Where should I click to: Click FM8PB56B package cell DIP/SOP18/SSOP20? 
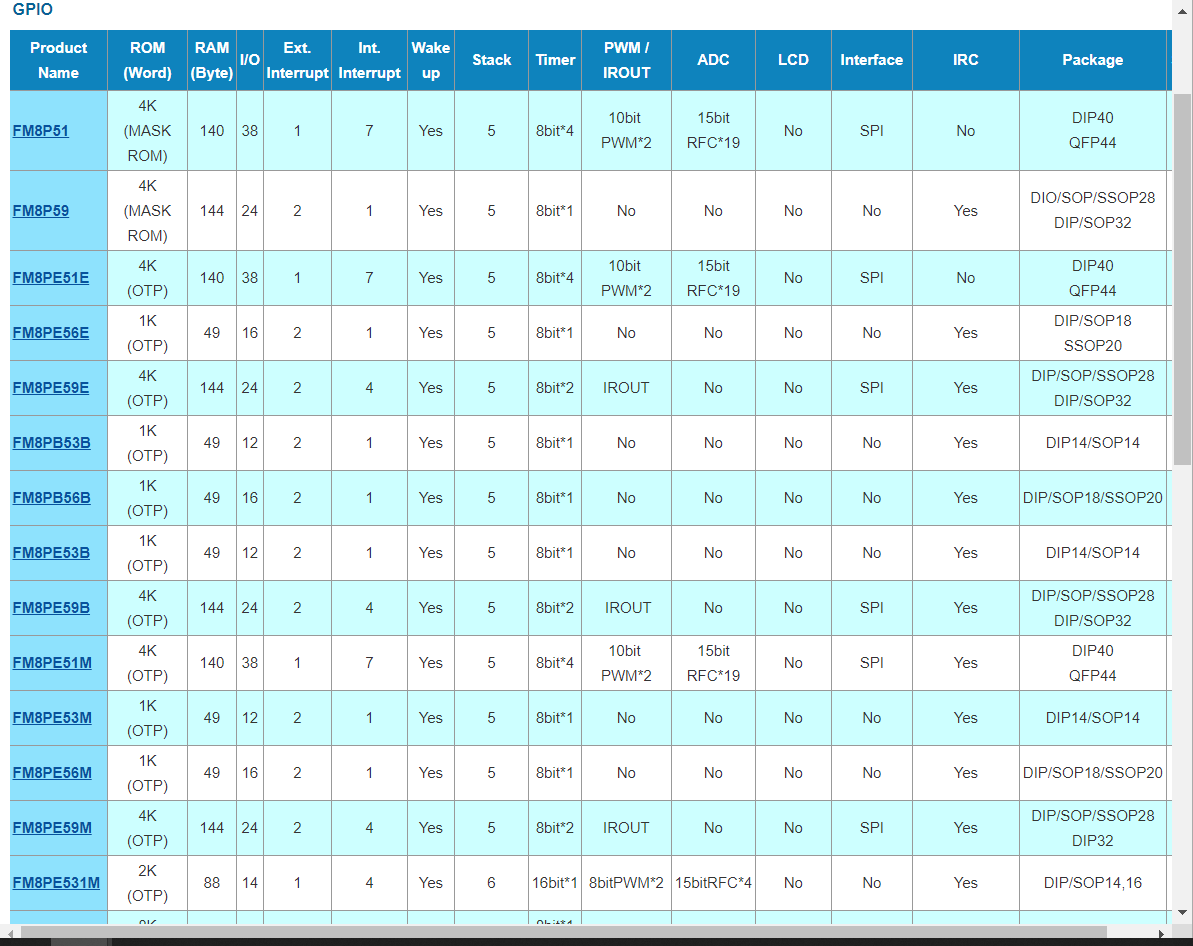pyautogui.click(x=1093, y=498)
